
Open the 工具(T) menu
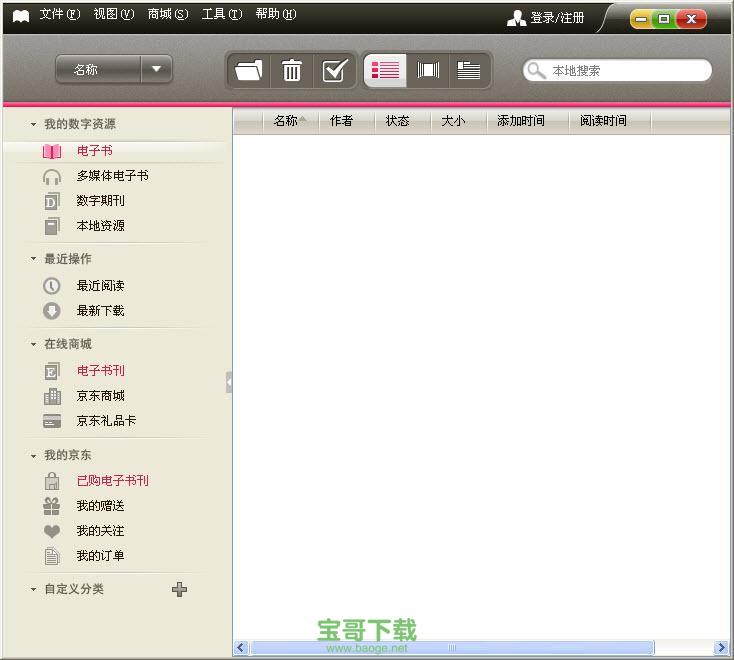tap(222, 15)
